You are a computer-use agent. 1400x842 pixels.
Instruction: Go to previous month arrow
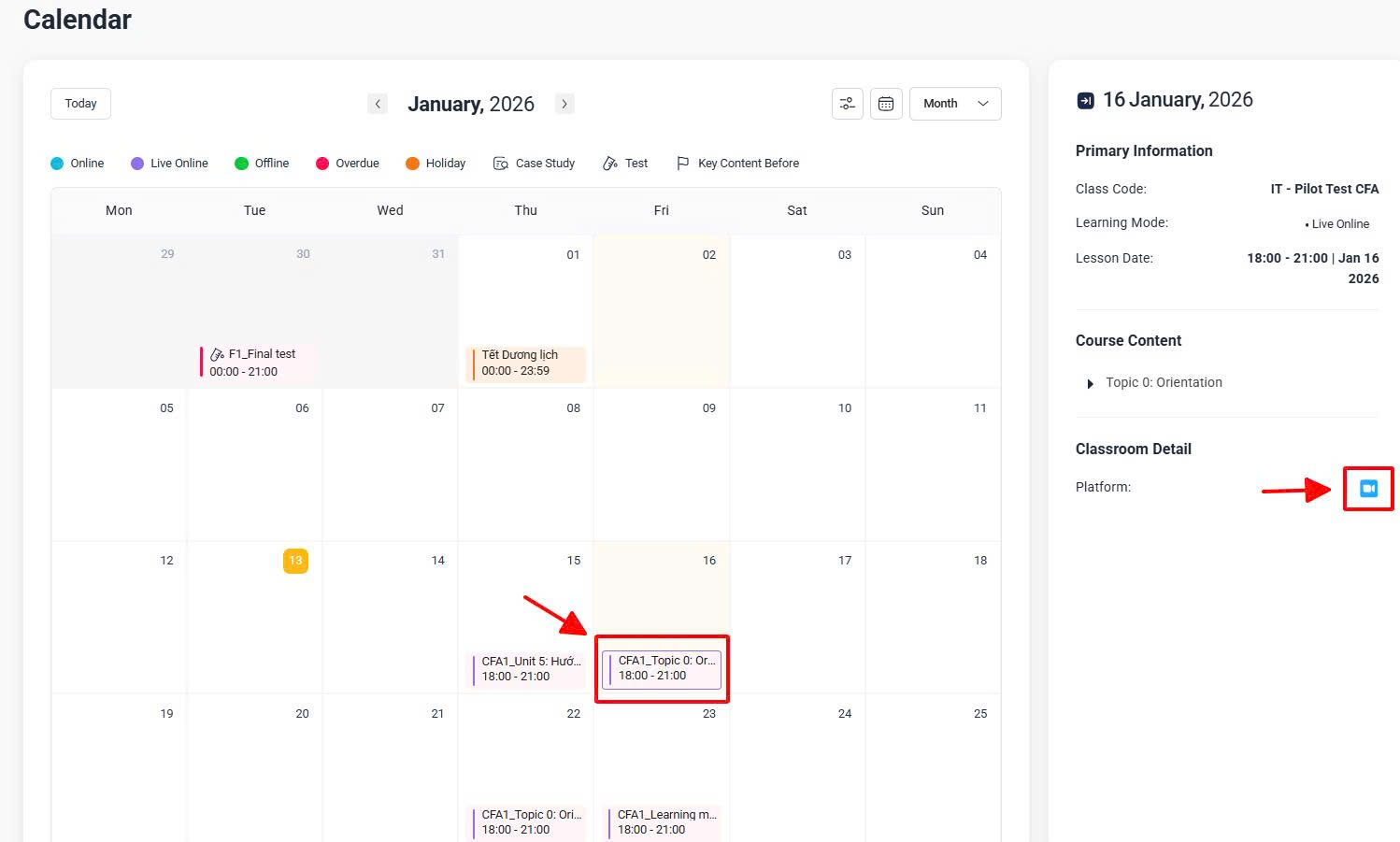tap(378, 104)
